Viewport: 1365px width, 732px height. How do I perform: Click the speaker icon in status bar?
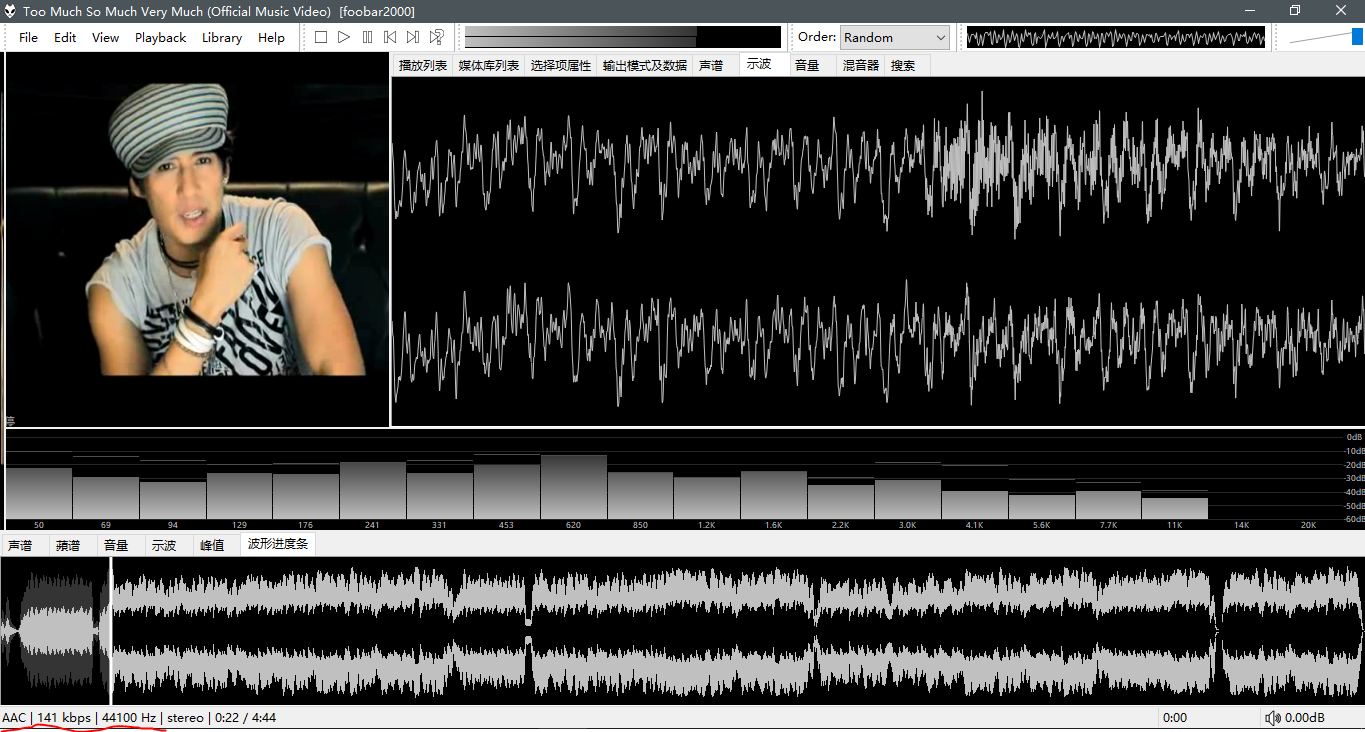(x=1272, y=718)
